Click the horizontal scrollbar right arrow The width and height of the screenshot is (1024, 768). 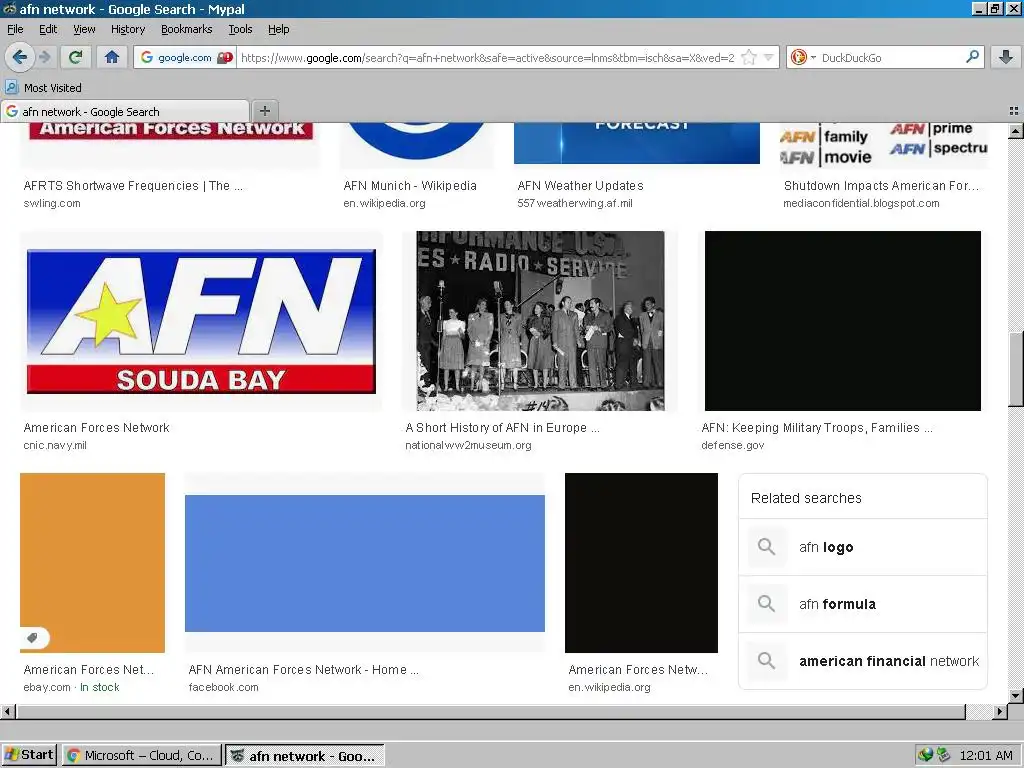click(1000, 711)
